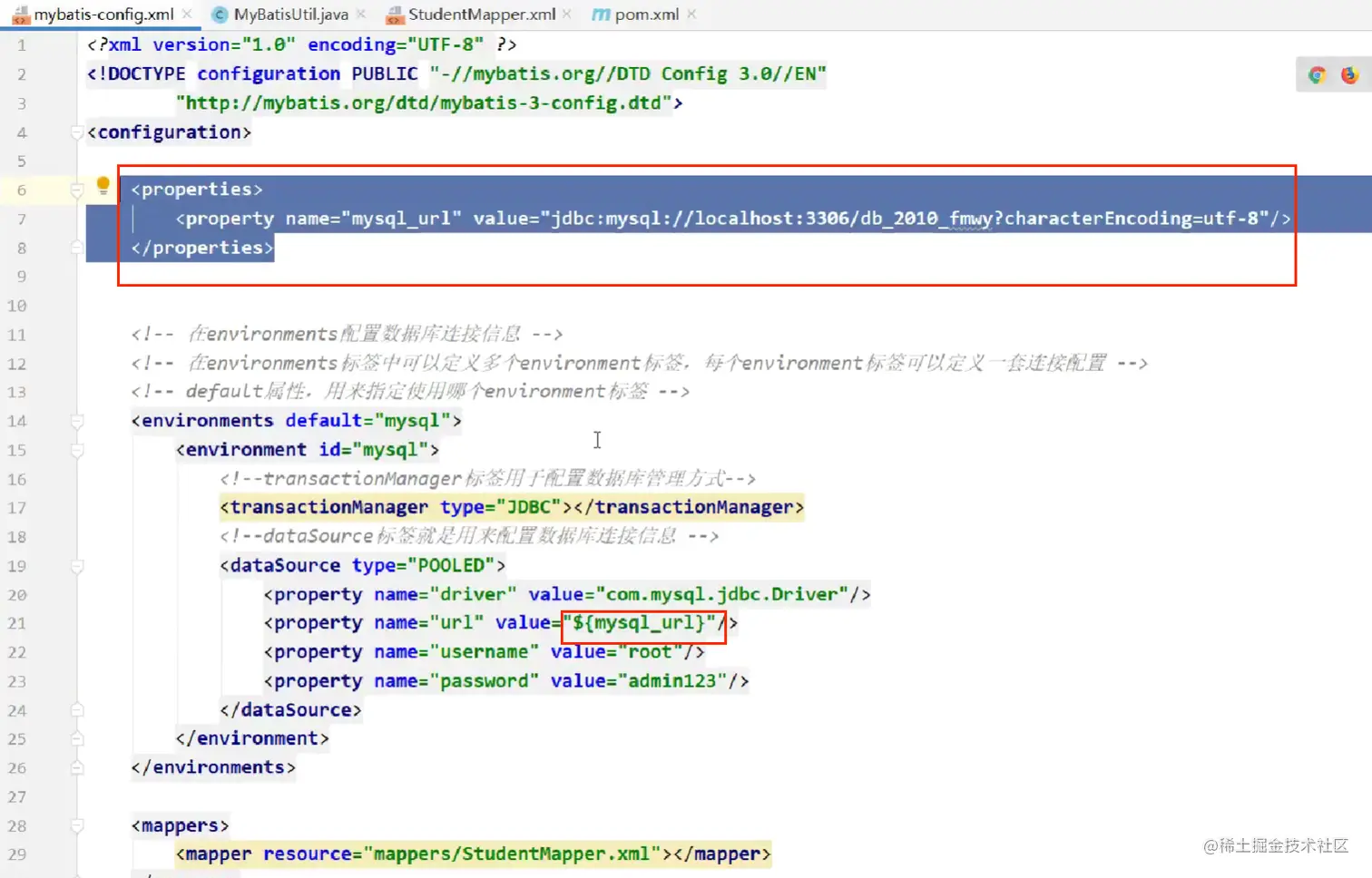Collapse the properties block fold marker

point(77,190)
